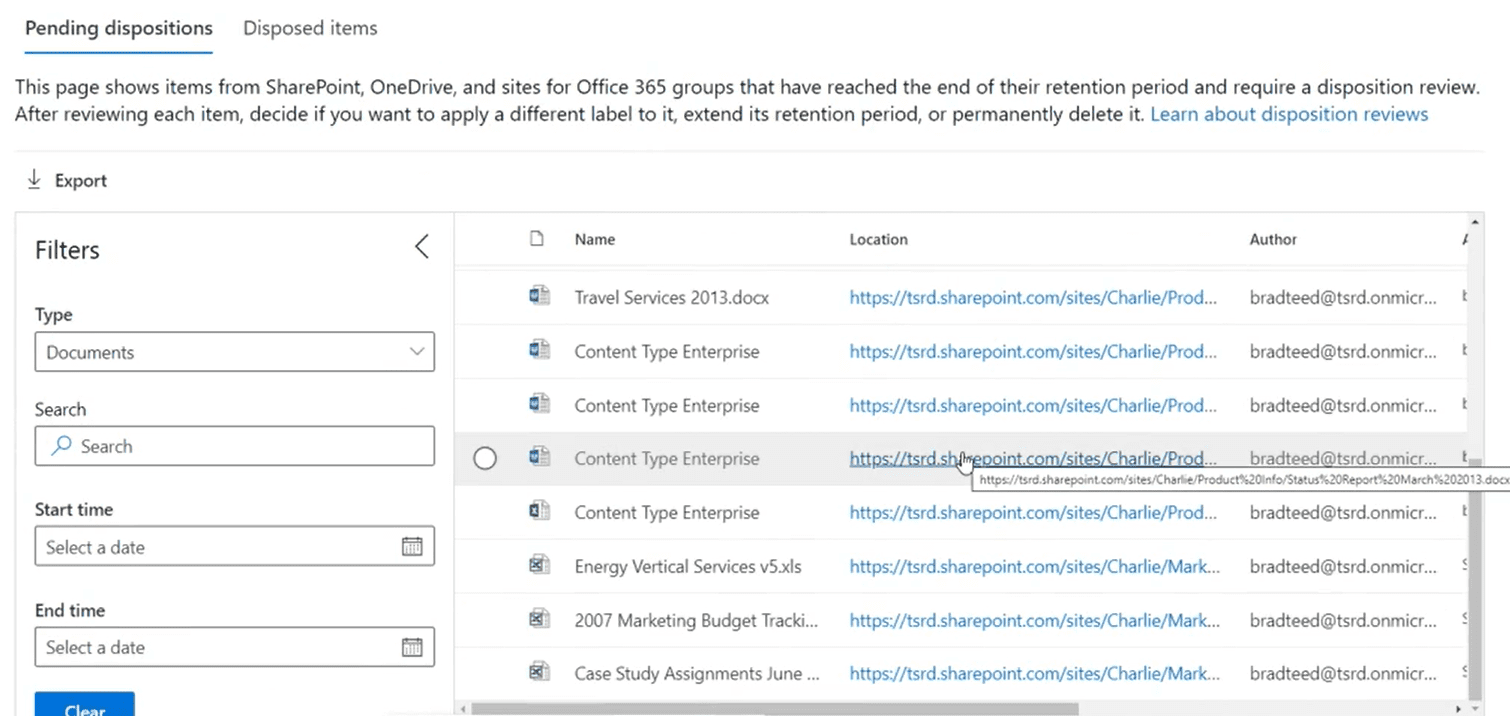This screenshot has width=1510, height=716.
Task: Click the Word icon on the first Content Type Enterprise row
Action: click(539, 351)
